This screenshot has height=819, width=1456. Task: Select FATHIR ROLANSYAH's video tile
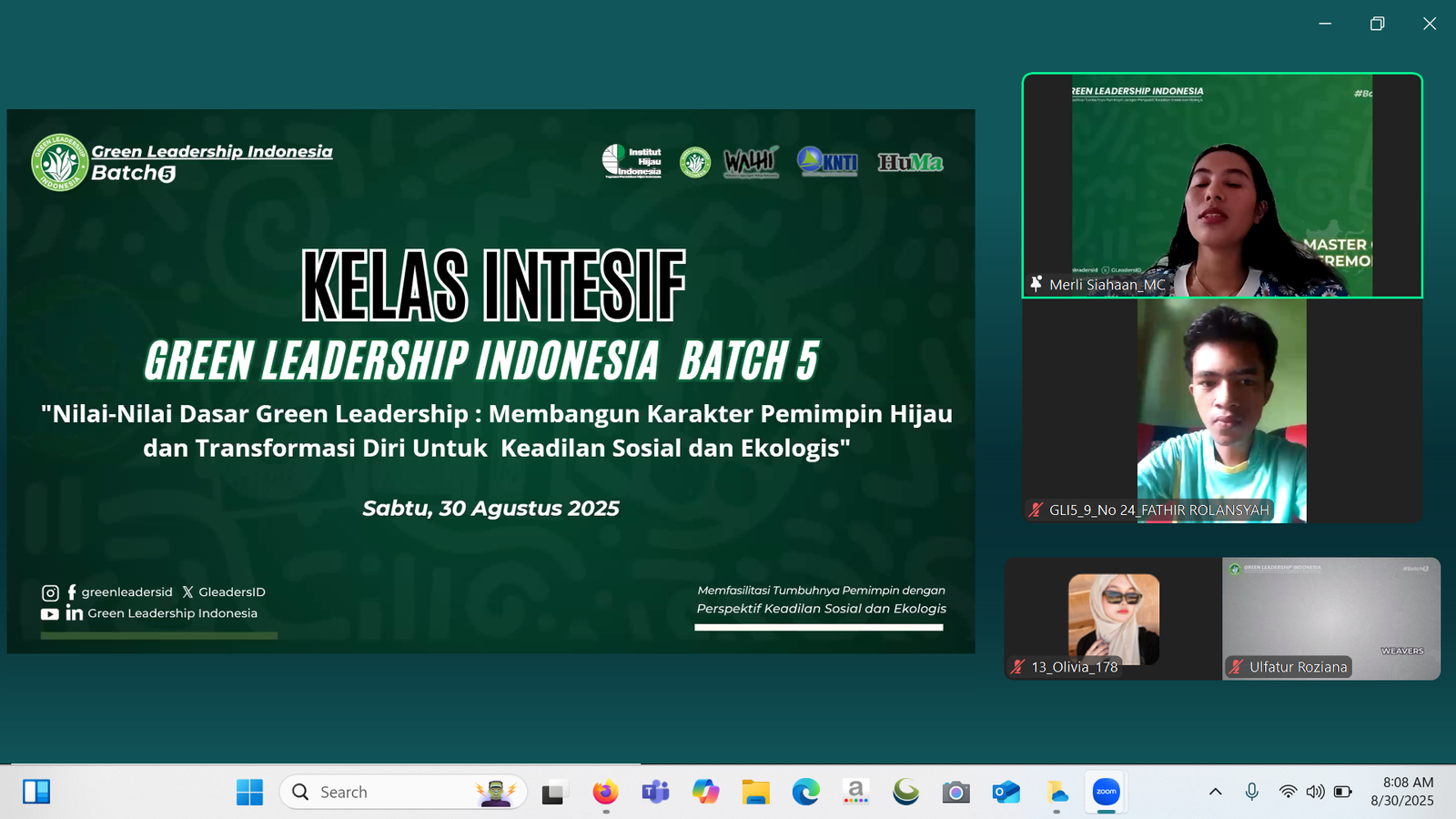pos(1219,409)
